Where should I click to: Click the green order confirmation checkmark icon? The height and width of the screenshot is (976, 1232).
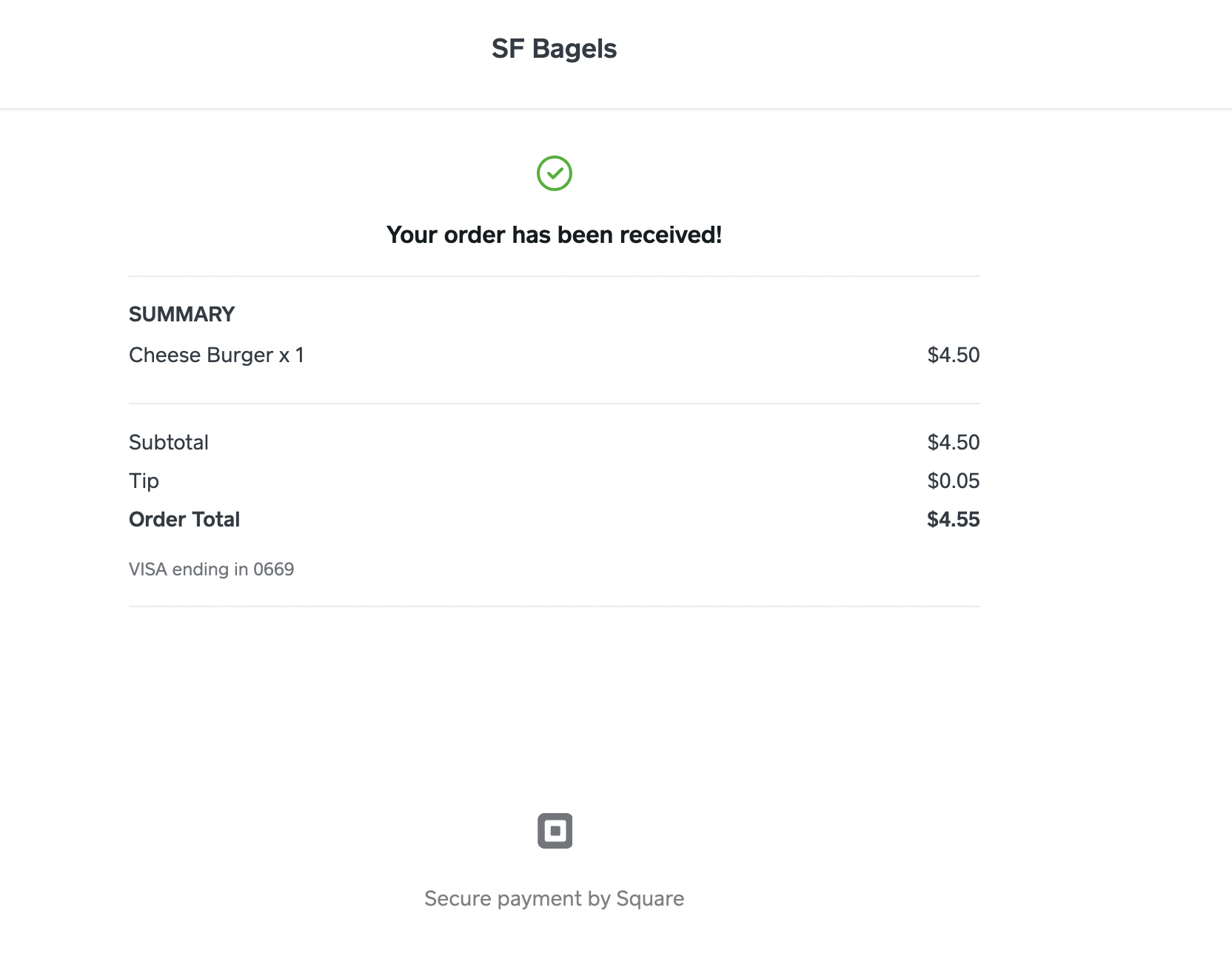click(554, 173)
